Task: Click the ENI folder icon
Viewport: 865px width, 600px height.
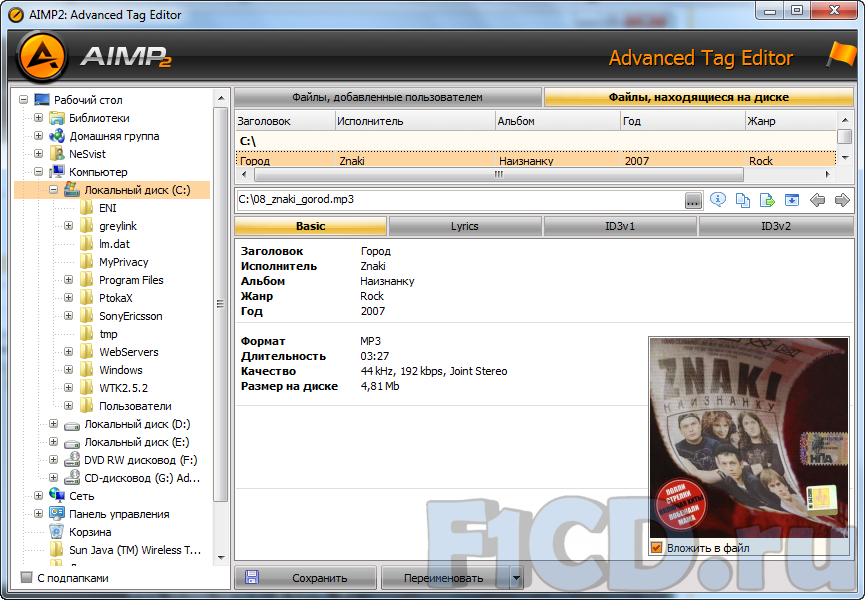Action: [87, 208]
